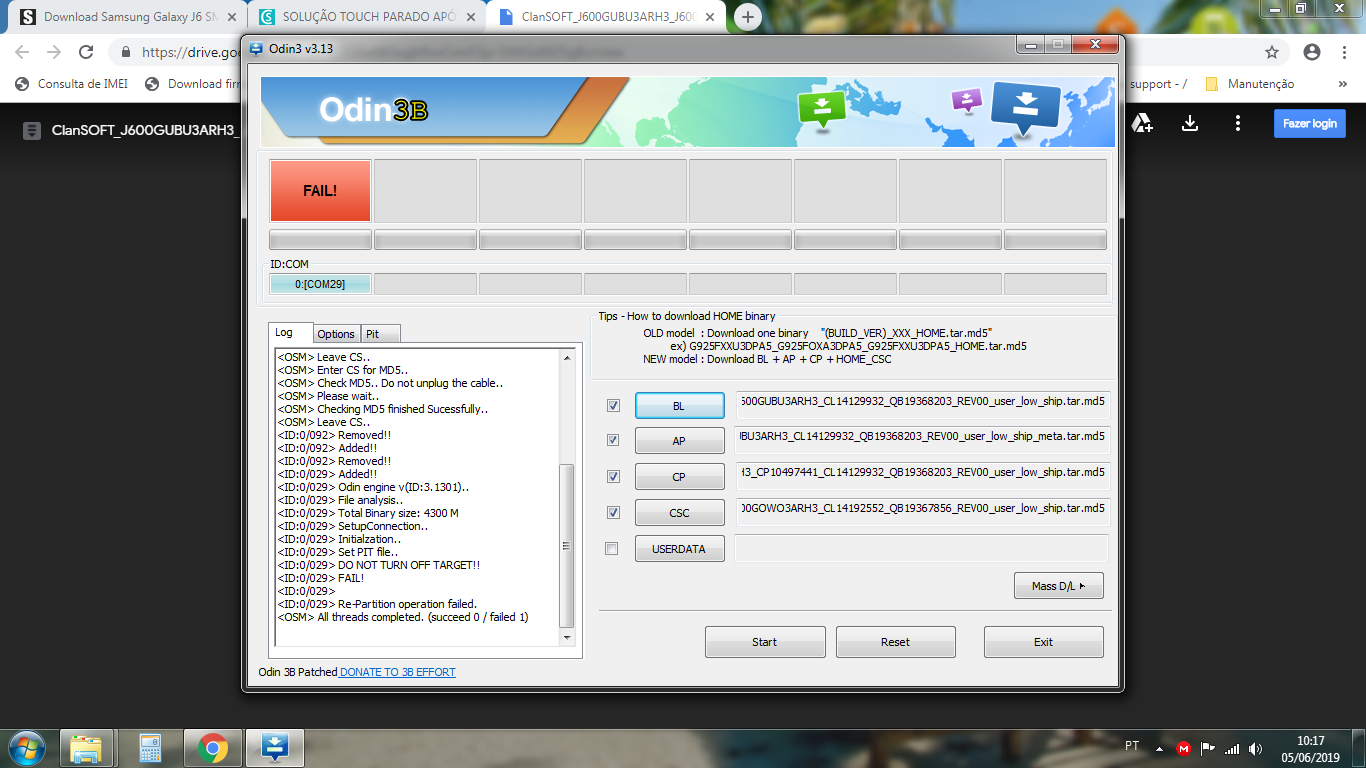Uncheck the AP file checkbox
This screenshot has width=1366, height=768.
(613, 440)
